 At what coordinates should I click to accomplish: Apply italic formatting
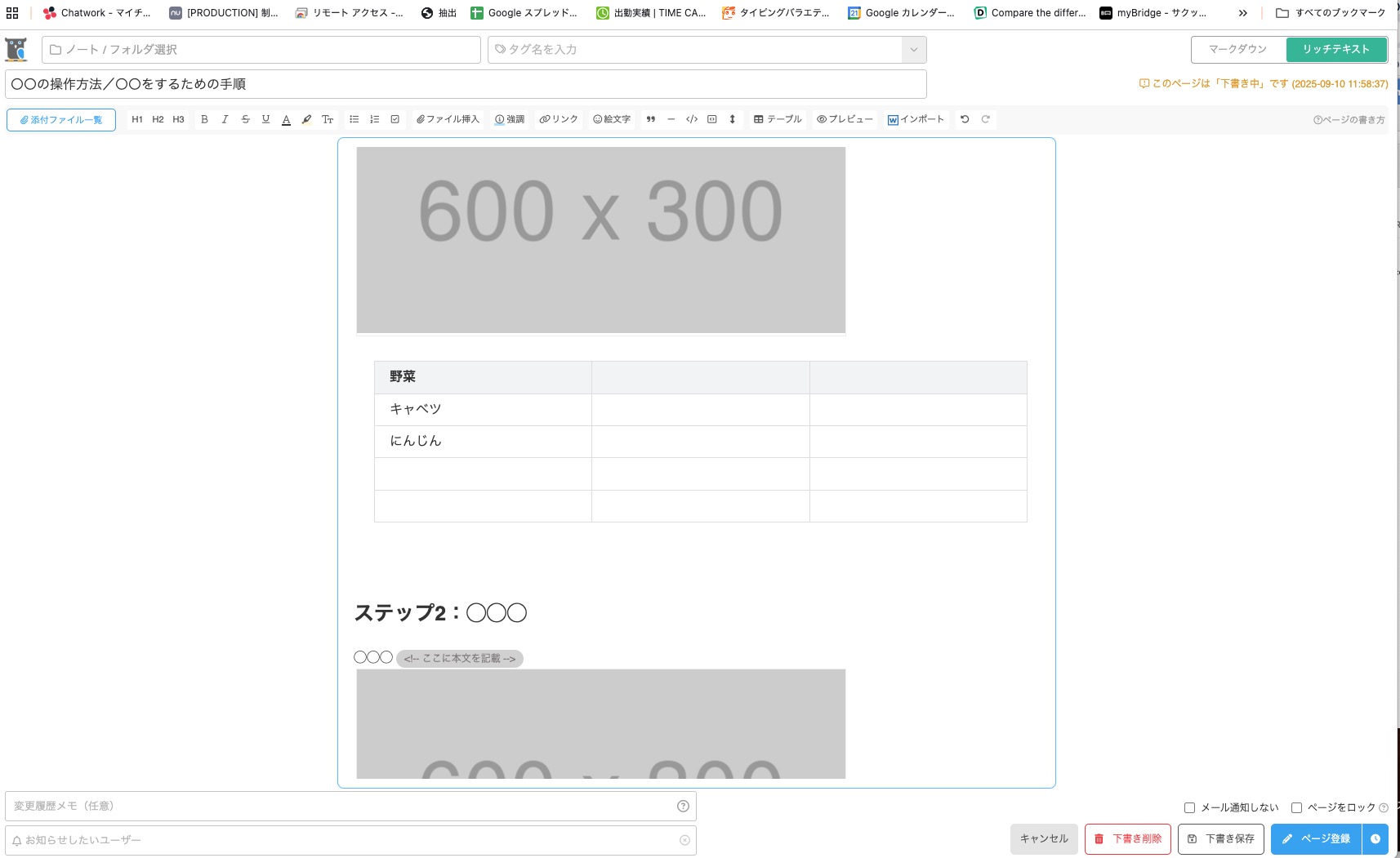[x=225, y=119]
